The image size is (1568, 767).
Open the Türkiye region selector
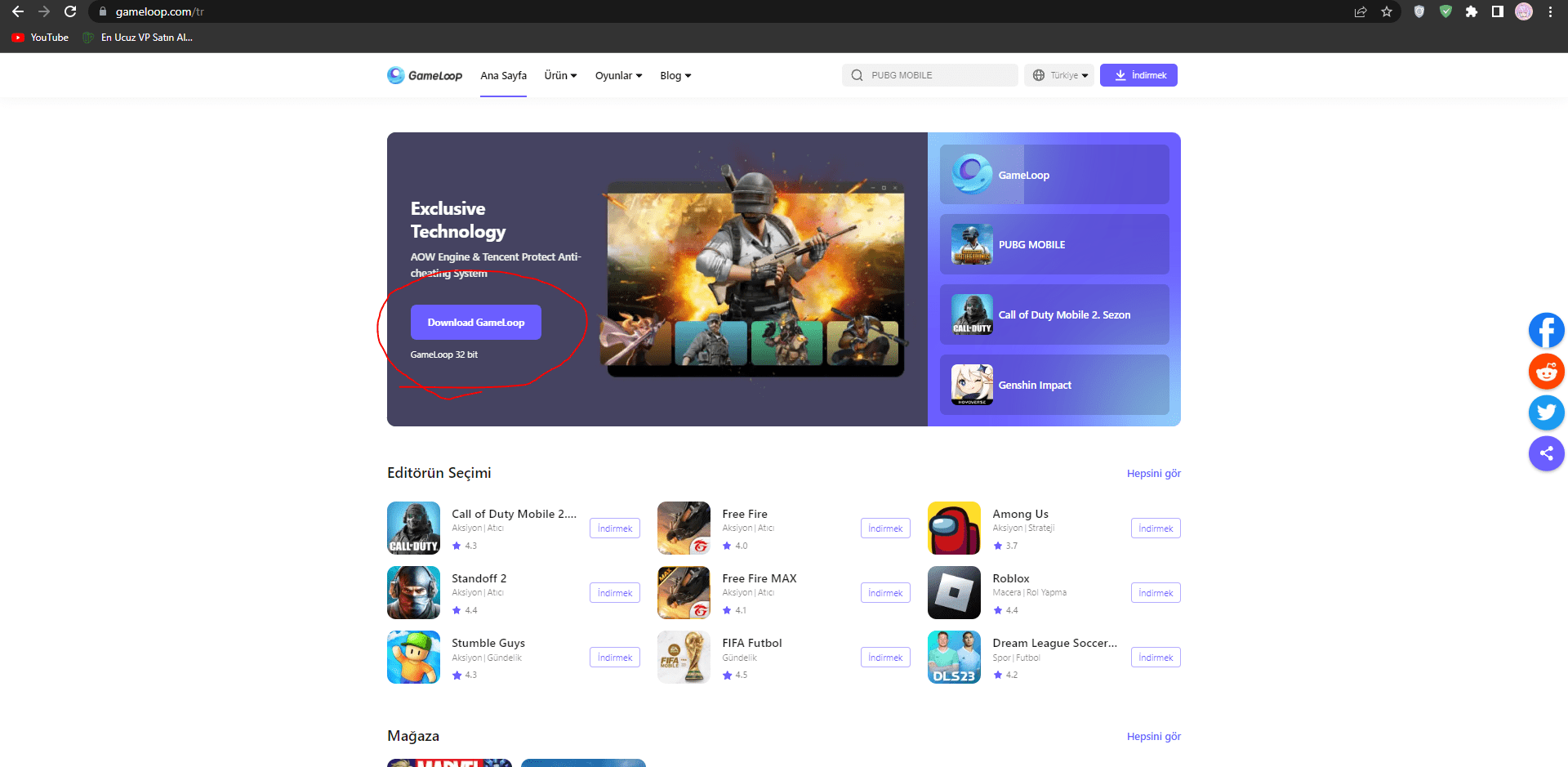(x=1059, y=75)
